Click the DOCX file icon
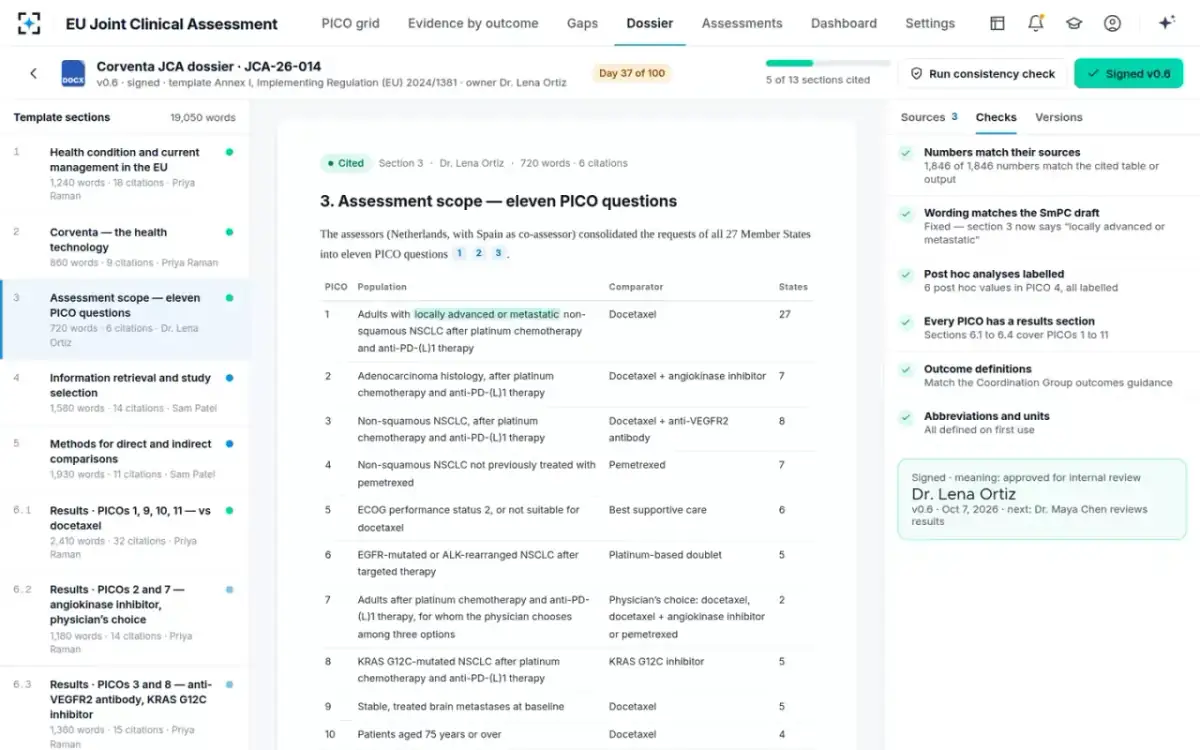The image size is (1200, 750). tap(73, 74)
